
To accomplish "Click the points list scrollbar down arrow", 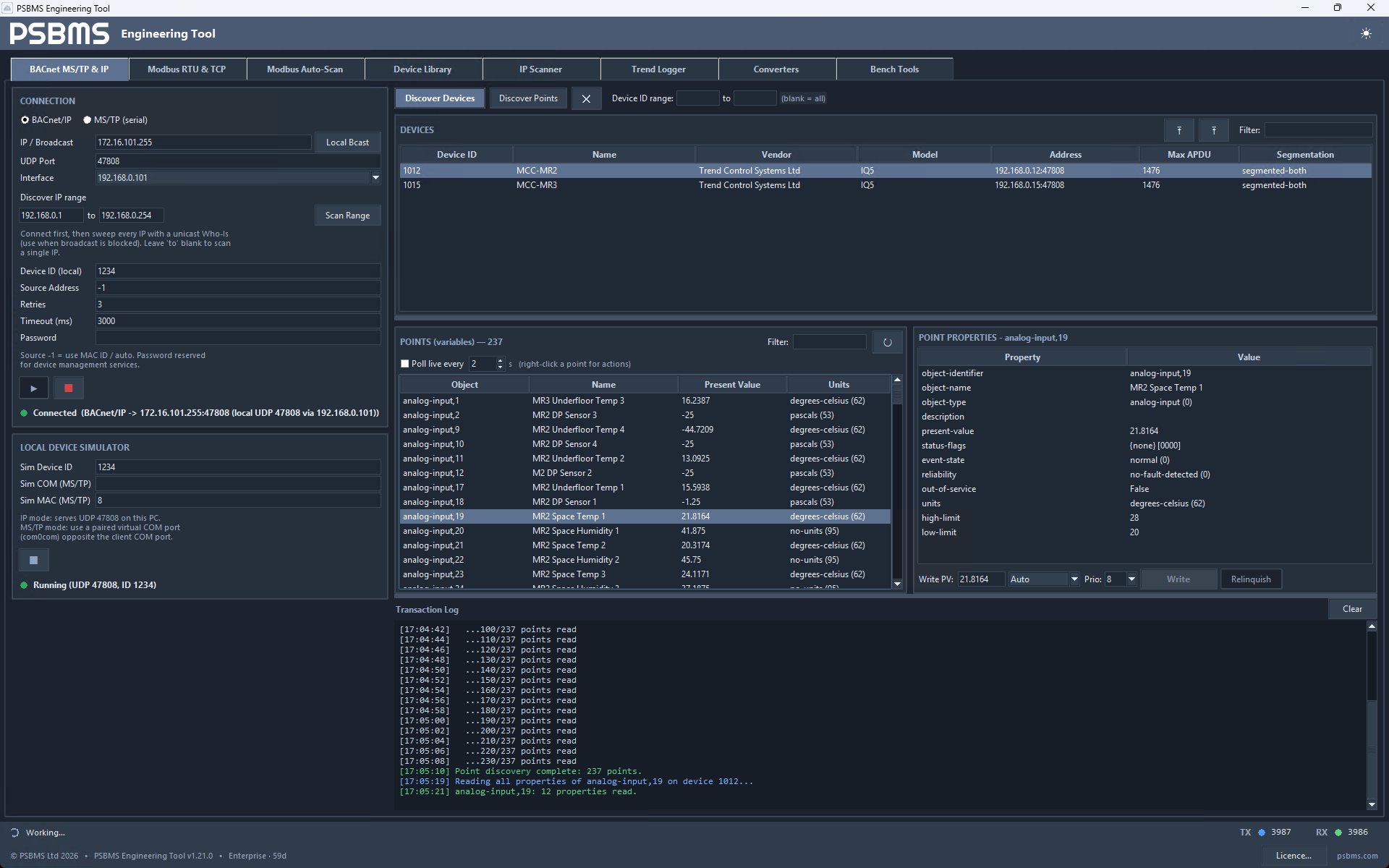I will [897, 584].
